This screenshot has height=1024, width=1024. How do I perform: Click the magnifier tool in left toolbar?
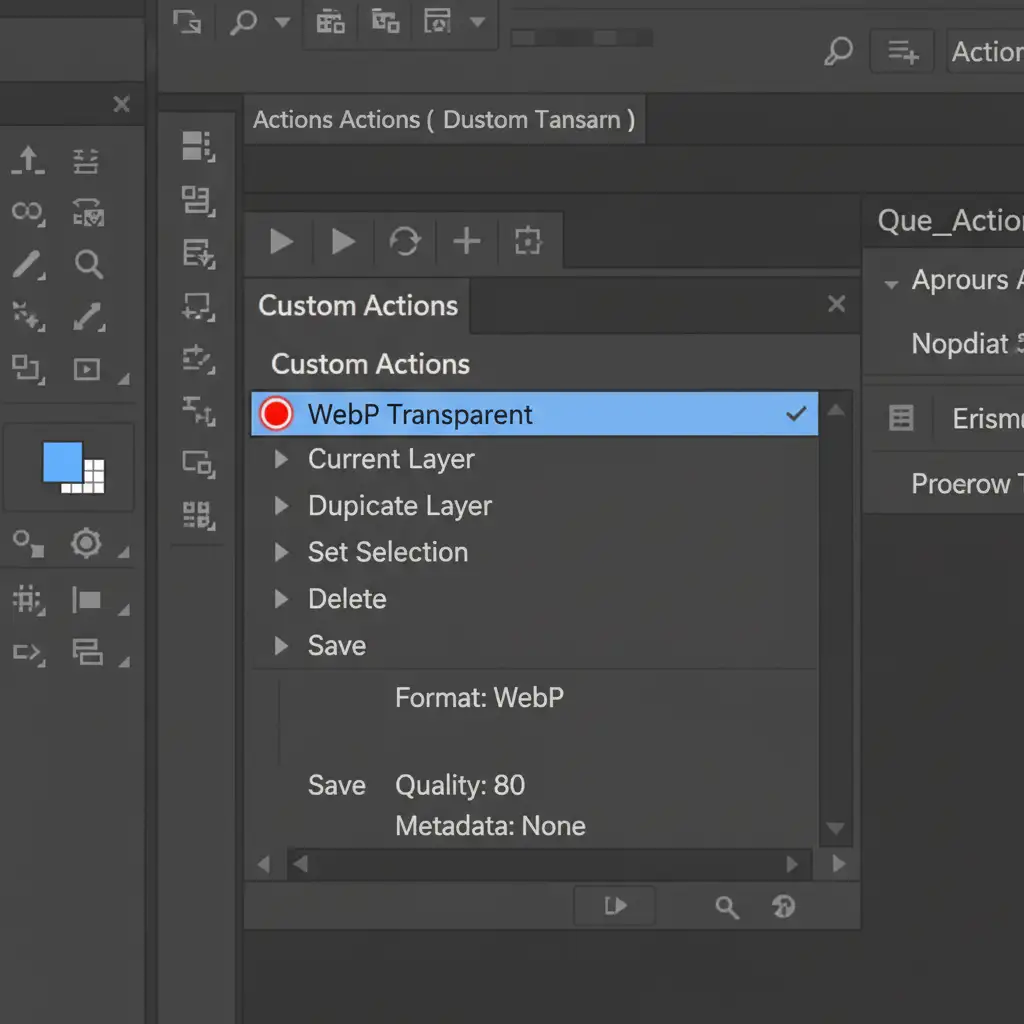(x=89, y=264)
